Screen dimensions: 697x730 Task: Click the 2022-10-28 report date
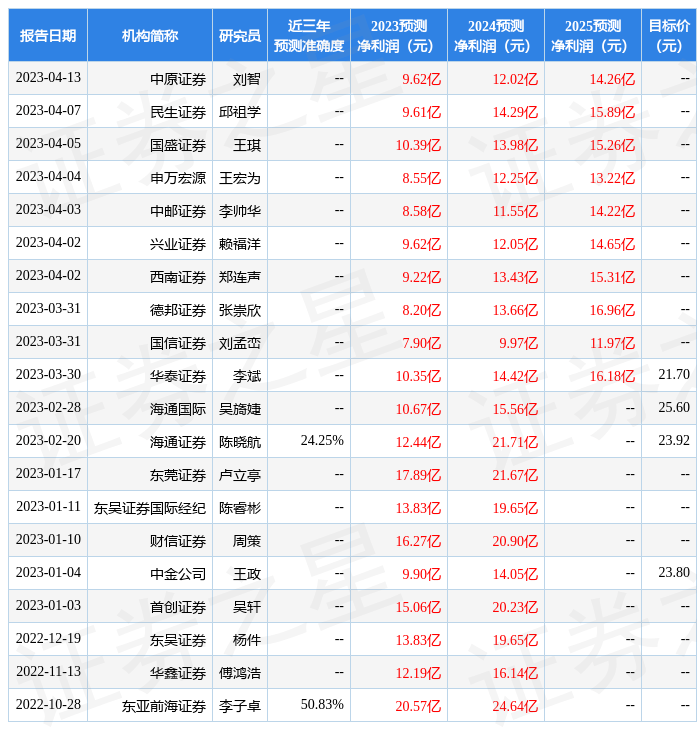point(48,705)
